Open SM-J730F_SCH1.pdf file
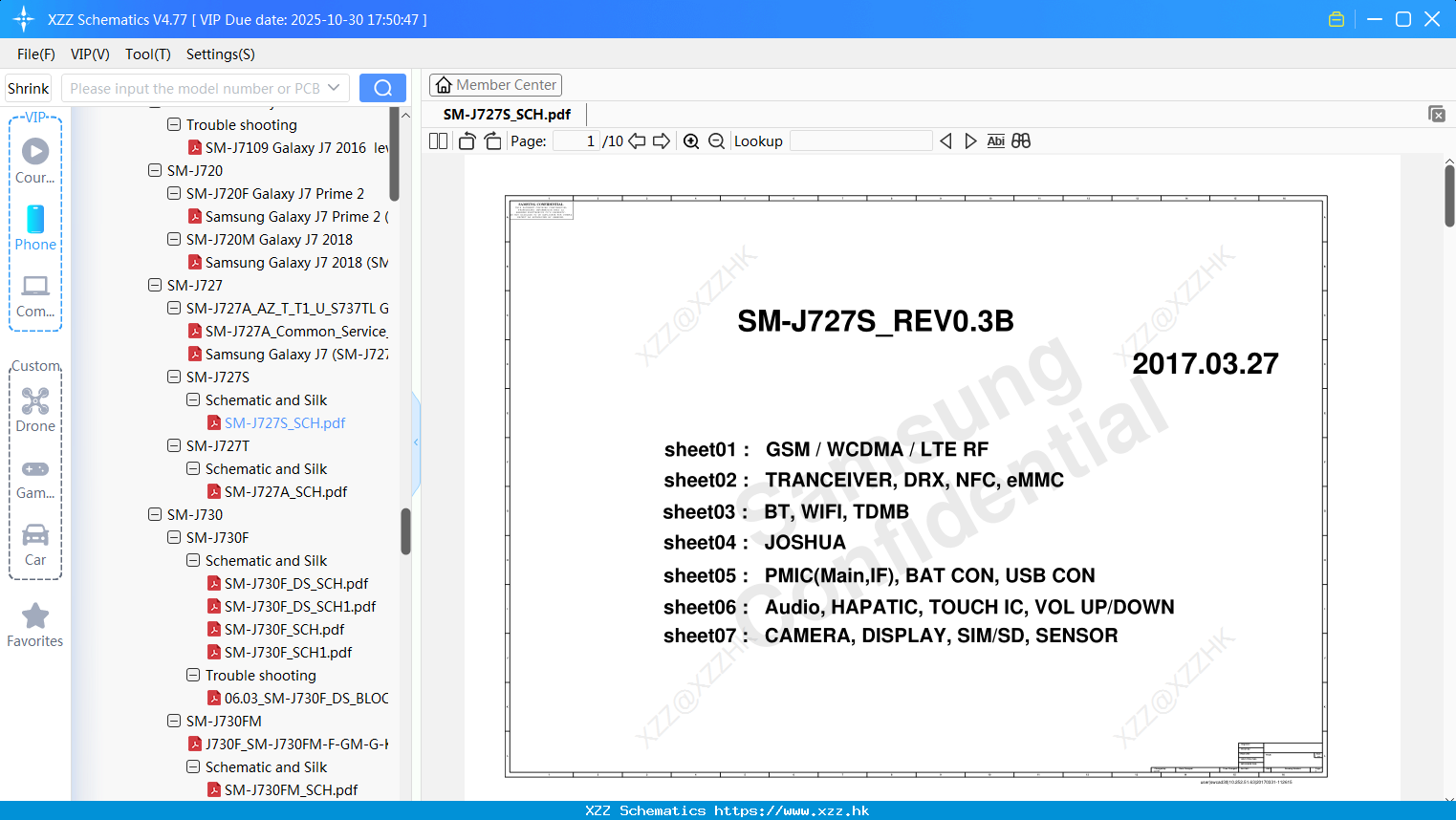Viewport: 1456px width, 820px height. [x=280, y=653]
